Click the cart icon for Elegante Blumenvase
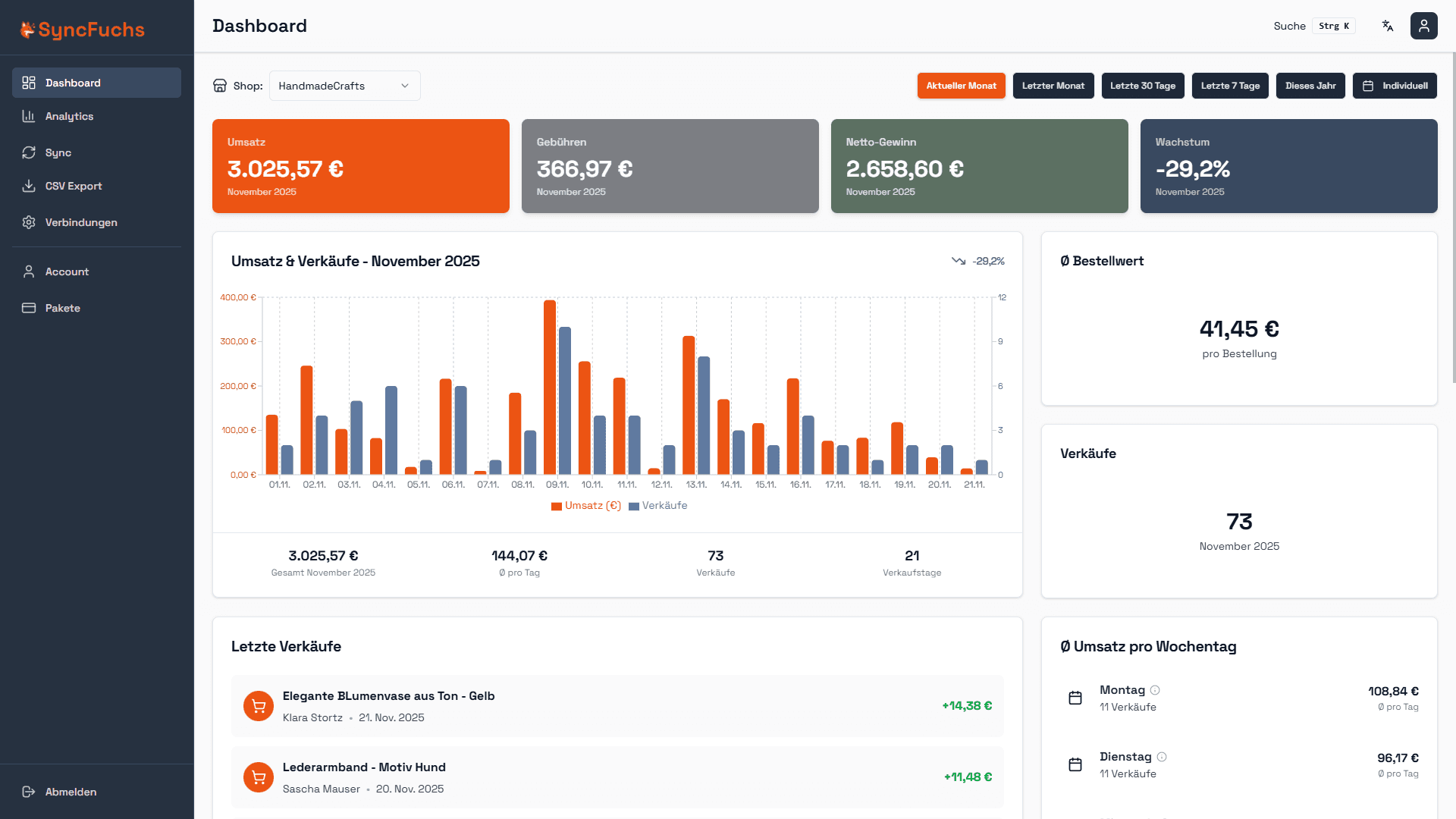The width and height of the screenshot is (1456, 819). [259, 706]
